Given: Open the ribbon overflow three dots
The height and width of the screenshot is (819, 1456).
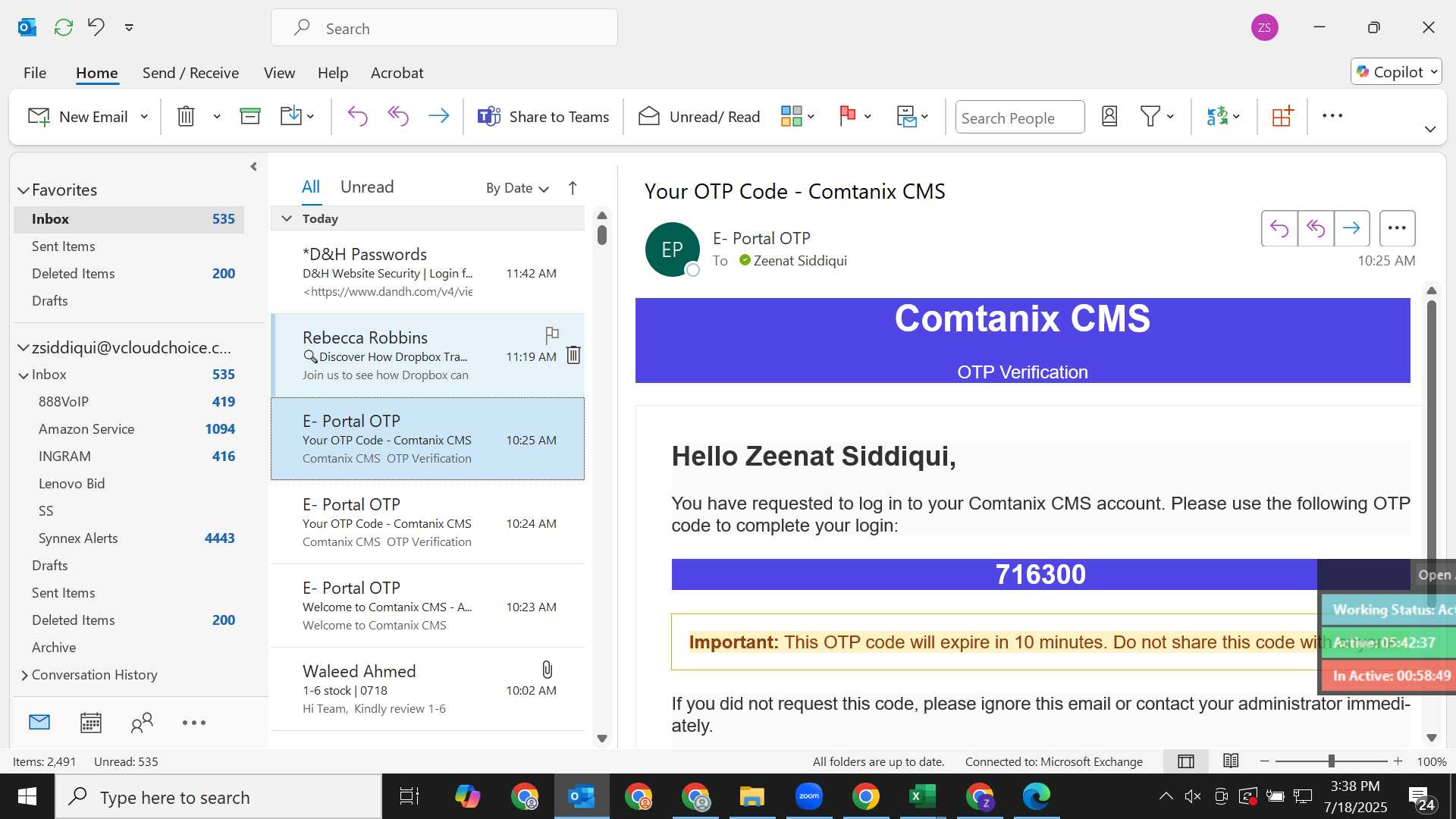Looking at the screenshot, I should pyautogui.click(x=1332, y=116).
